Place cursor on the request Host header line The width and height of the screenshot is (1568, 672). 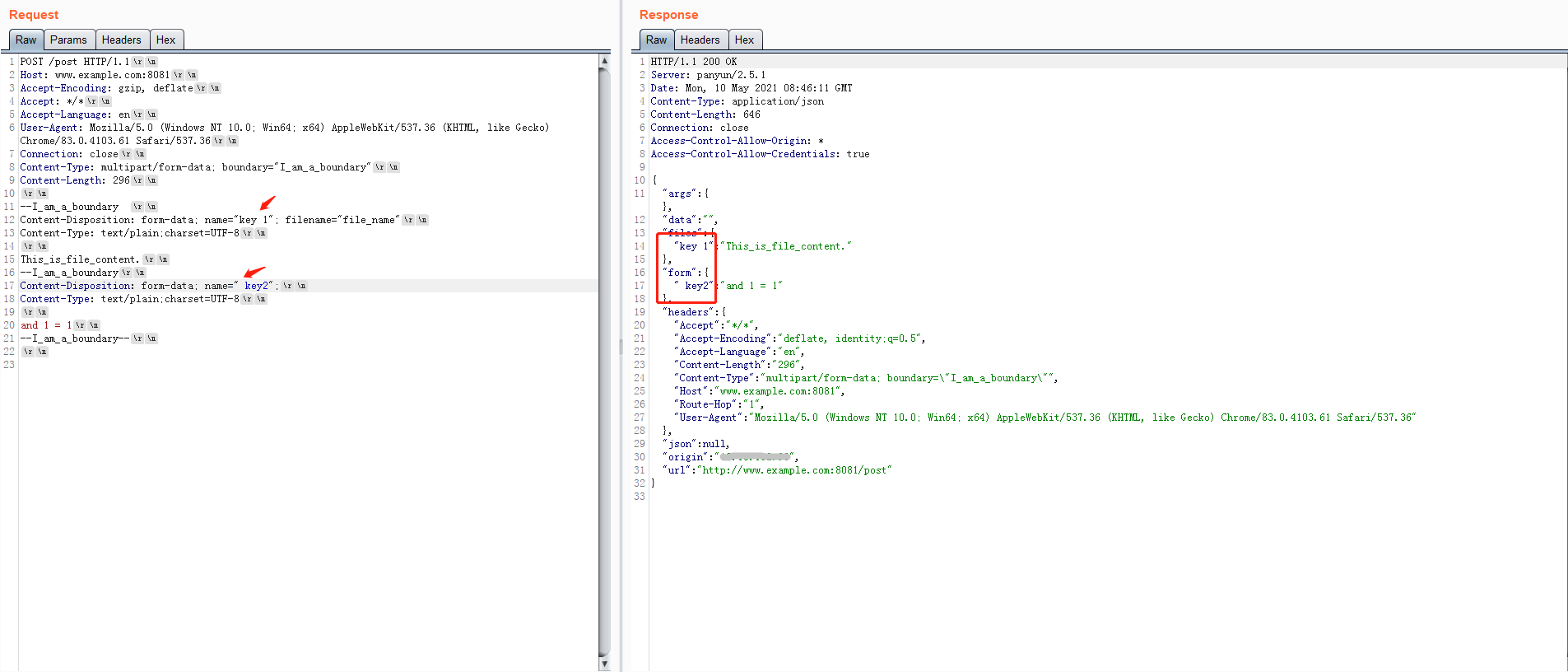click(95, 75)
